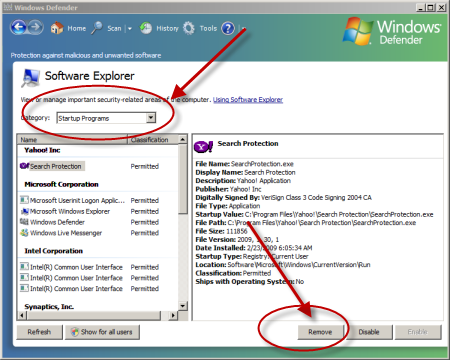Click the list's scroll right arrow
Image resolution: width=450 pixels, height=360 pixels.
173,315
